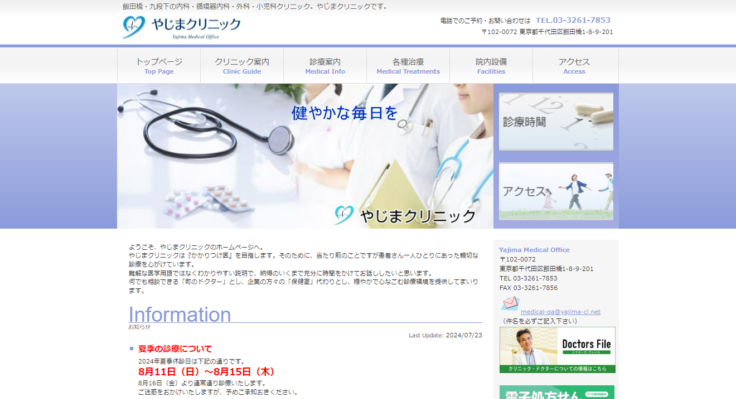Open the Doctors File banner
The height and width of the screenshot is (399, 736).
point(557,350)
